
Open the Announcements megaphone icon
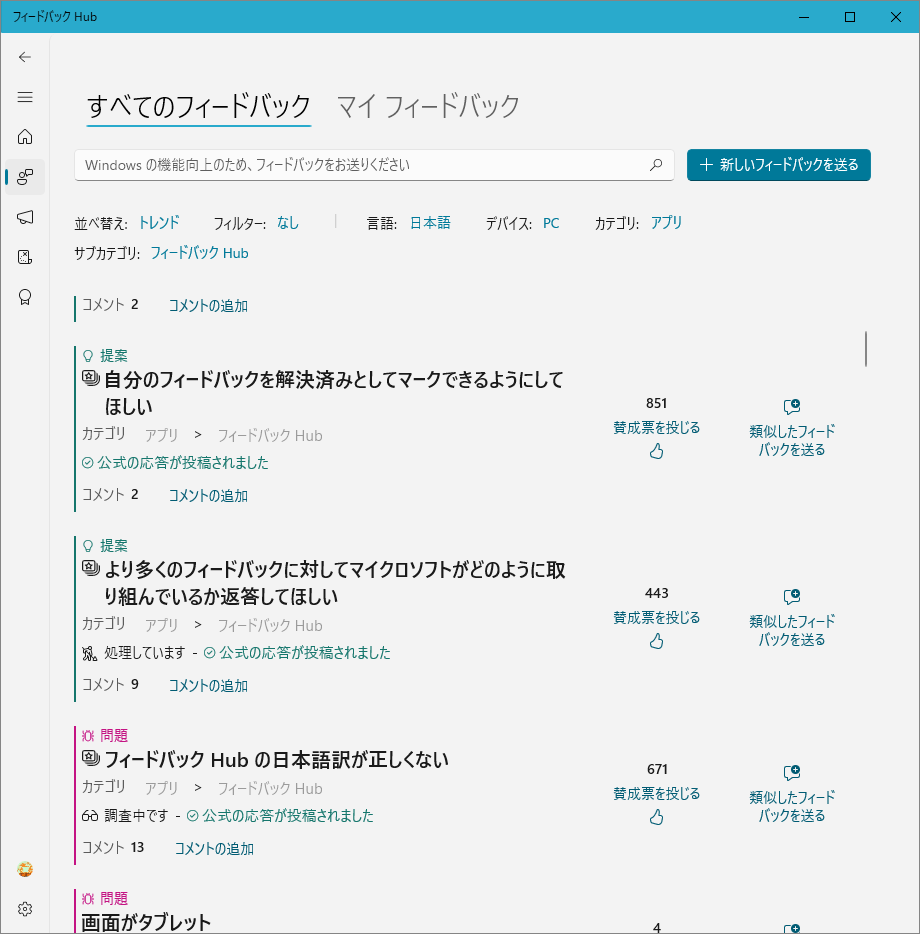click(x=25, y=217)
